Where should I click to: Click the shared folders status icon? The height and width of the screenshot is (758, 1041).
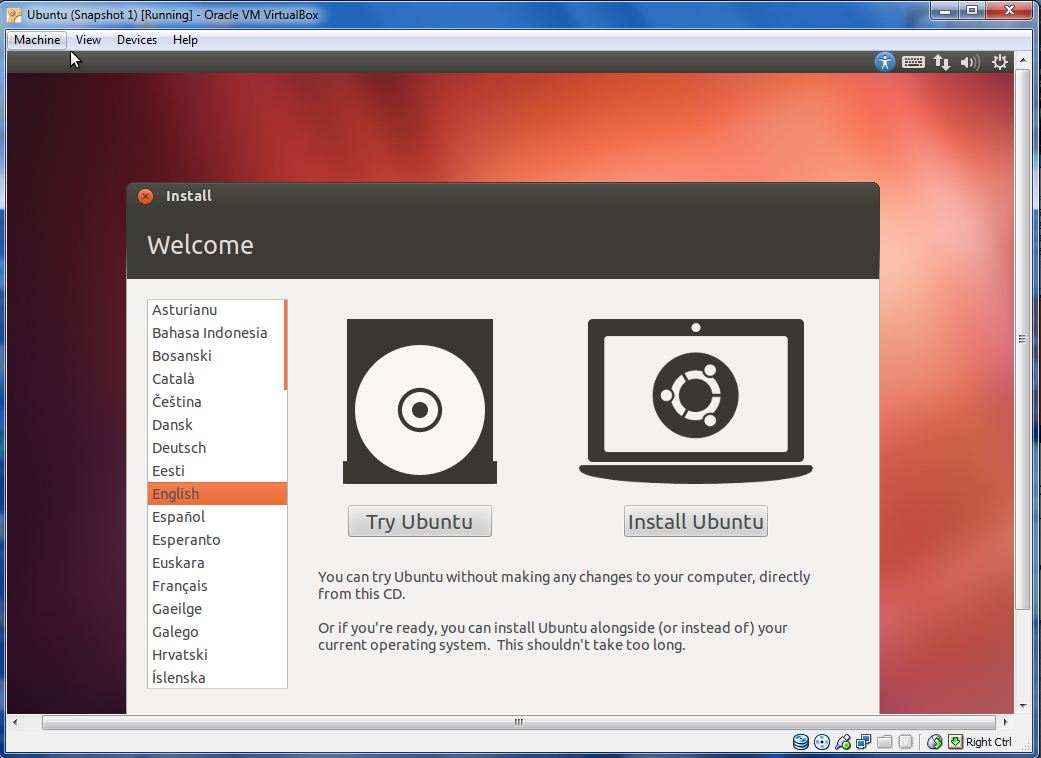tap(884, 741)
